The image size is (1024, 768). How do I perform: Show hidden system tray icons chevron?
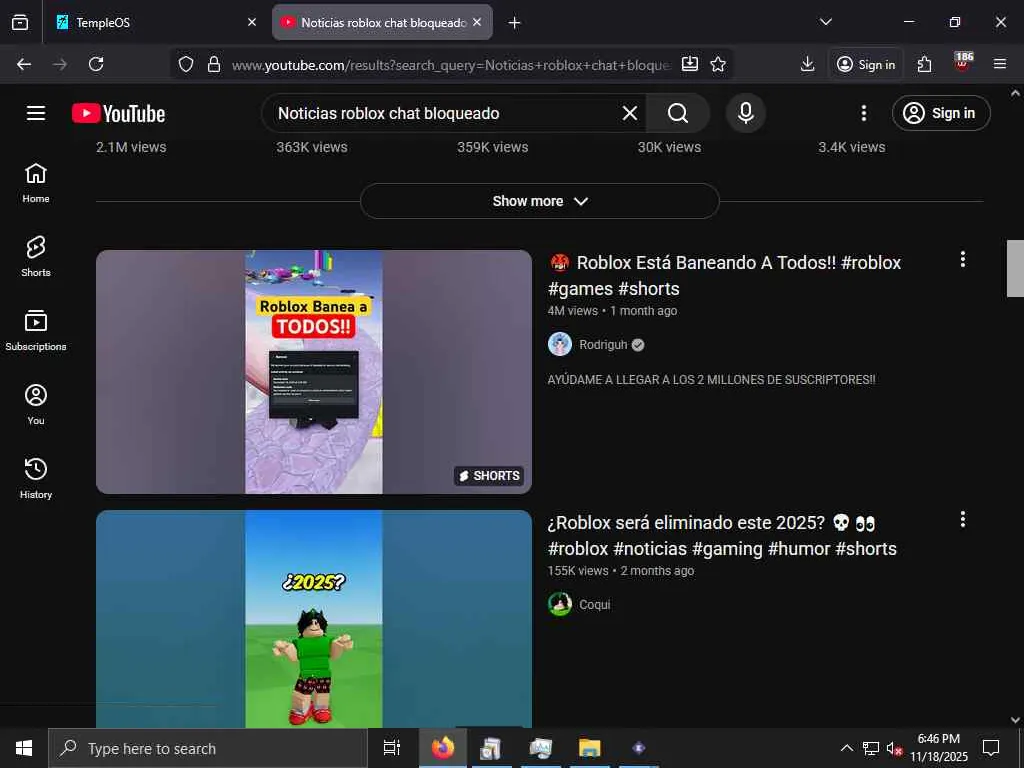pos(846,748)
